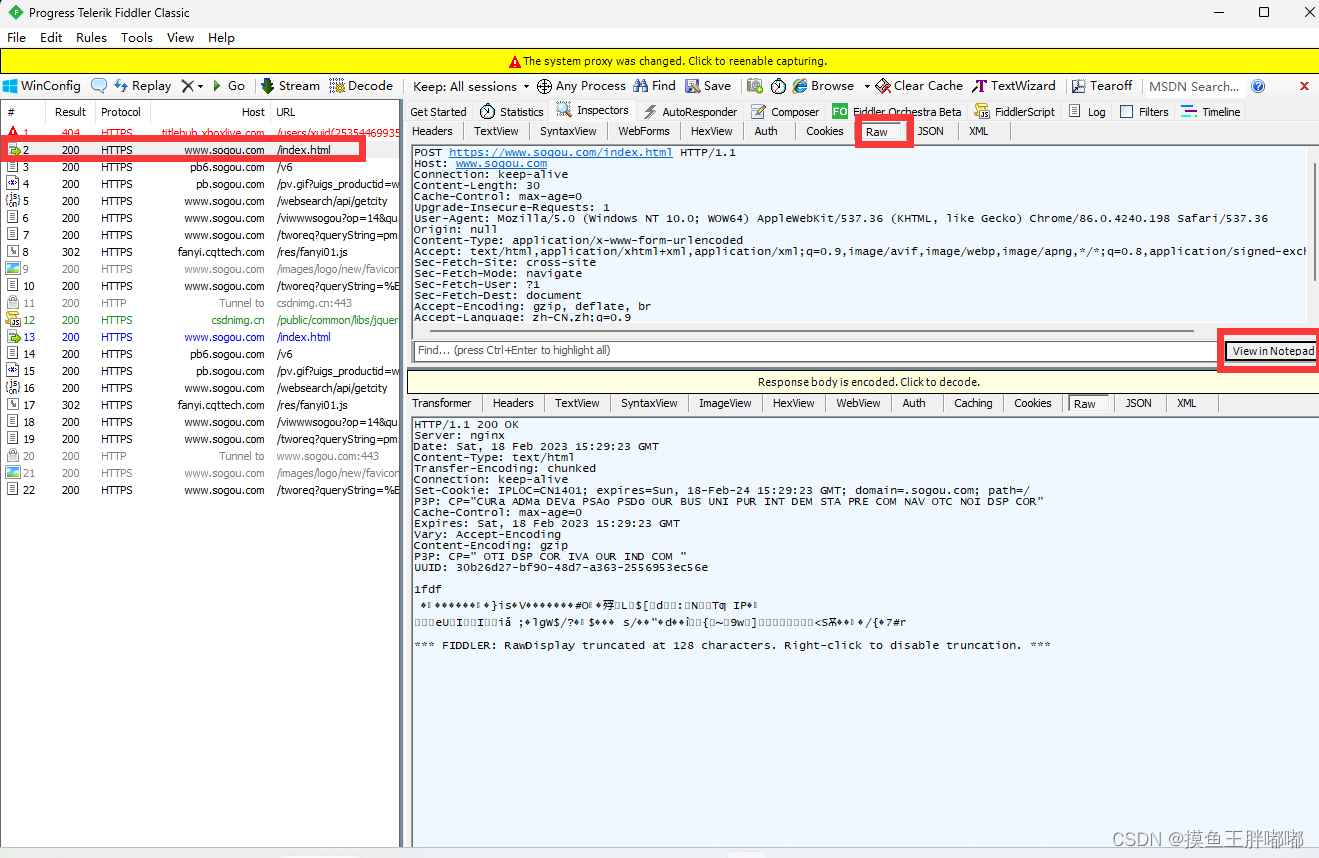Screen dimensions: 1319x858
Task: Click the yellow system proxy changed banner
Action: point(659,60)
